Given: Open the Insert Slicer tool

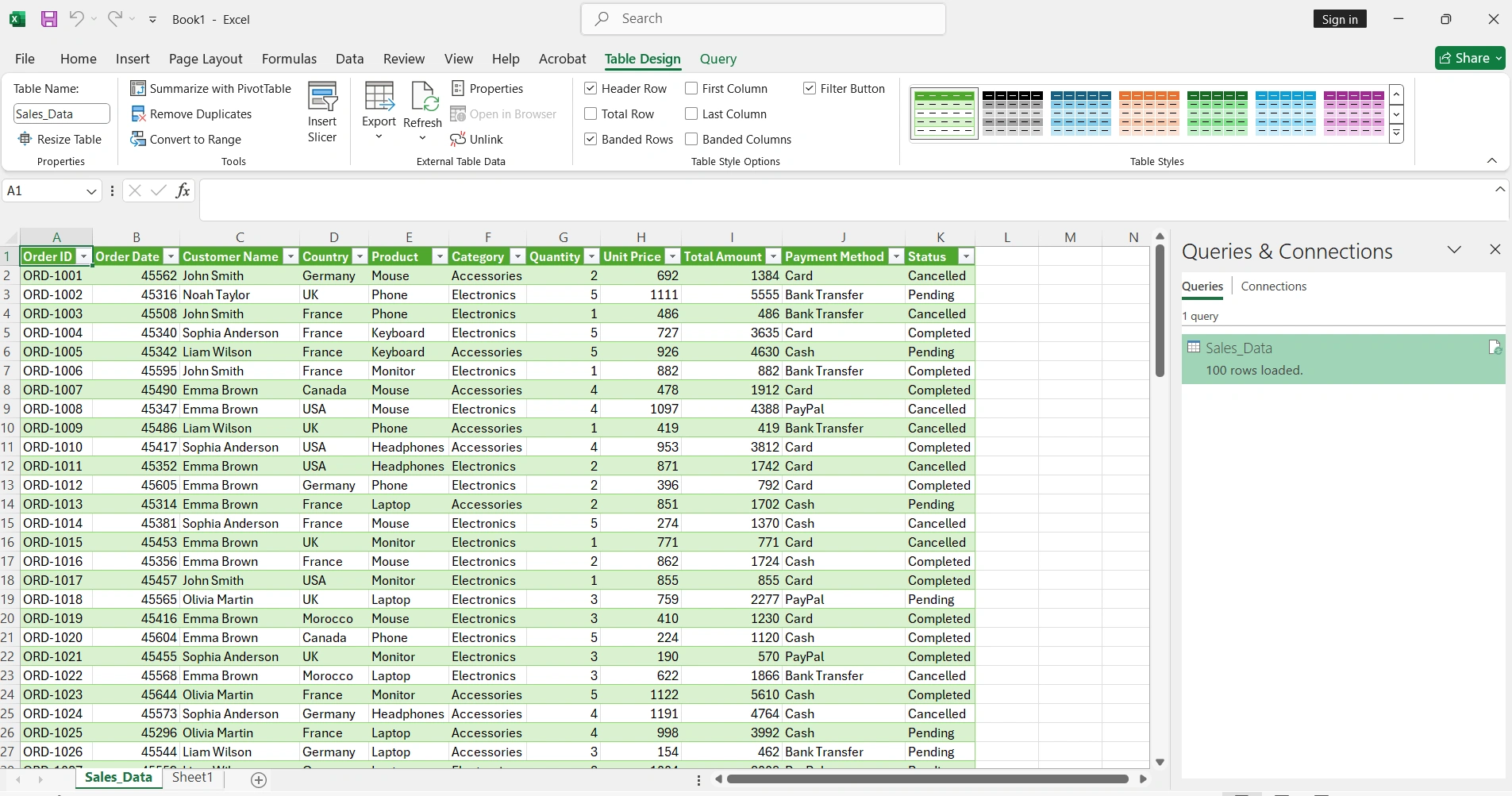Looking at the screenshot, I should click(x=321, y=110).
